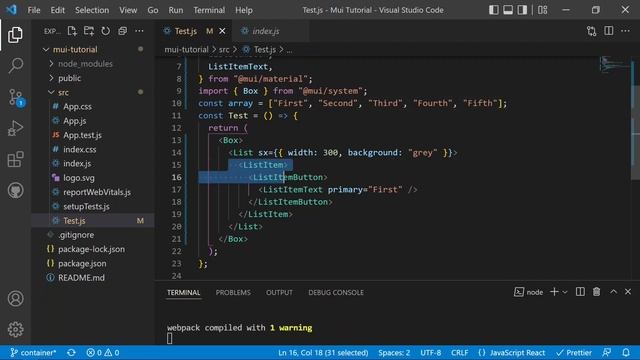Open the Extensions view
This screenshot has height=360, width=640.
[15, 159]
